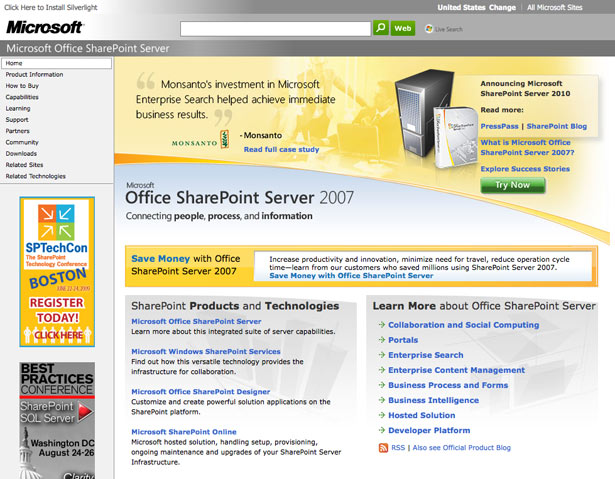Open Collaboration and Social Computing link
The image size is (615, 479).
click(x=464, y=325)
